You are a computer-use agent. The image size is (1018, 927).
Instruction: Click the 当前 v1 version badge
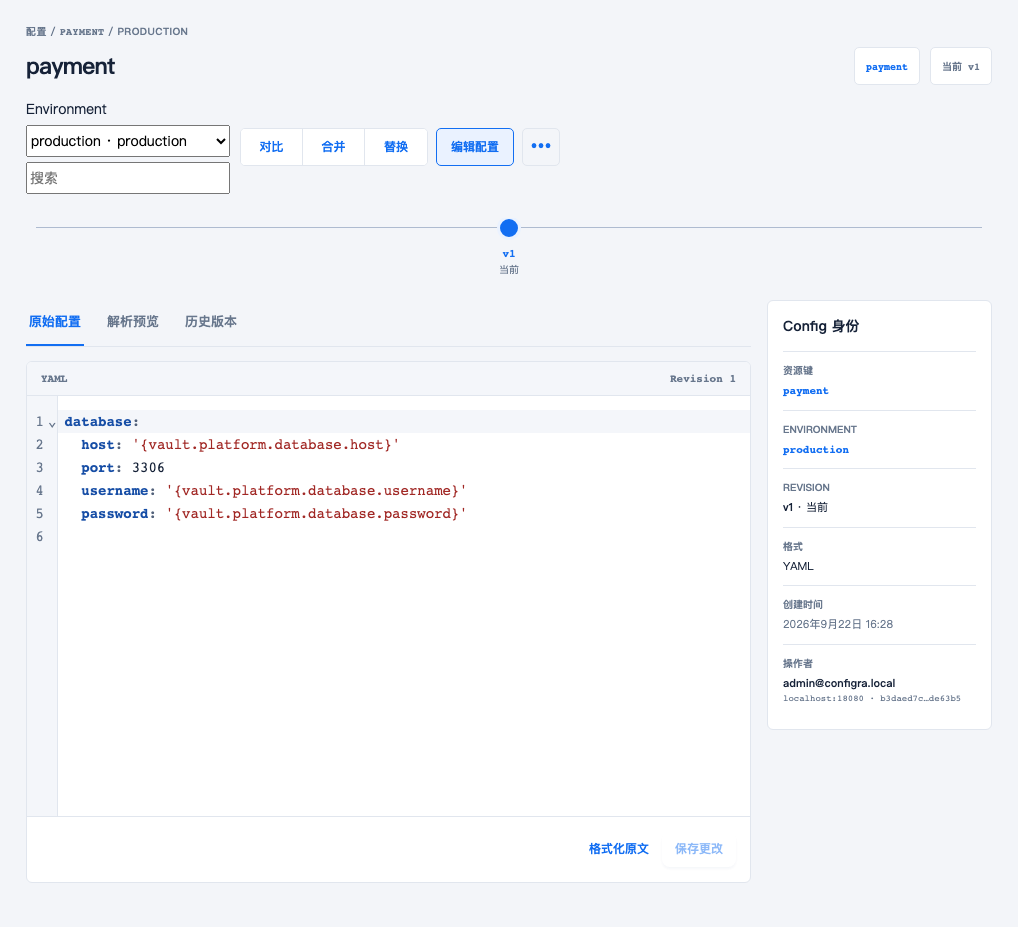click(x=960, y=66)
